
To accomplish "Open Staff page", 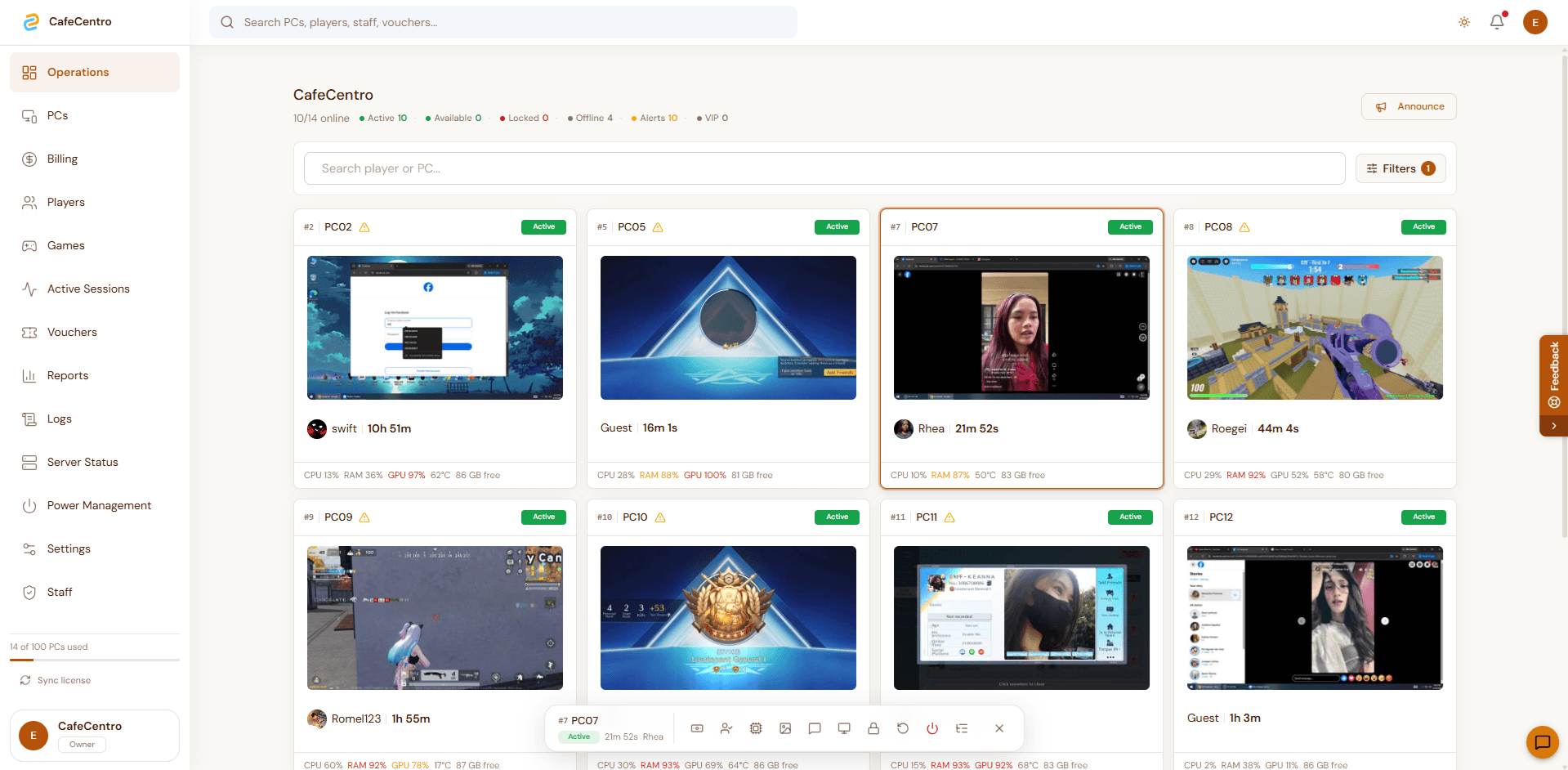I will [95, 592].
